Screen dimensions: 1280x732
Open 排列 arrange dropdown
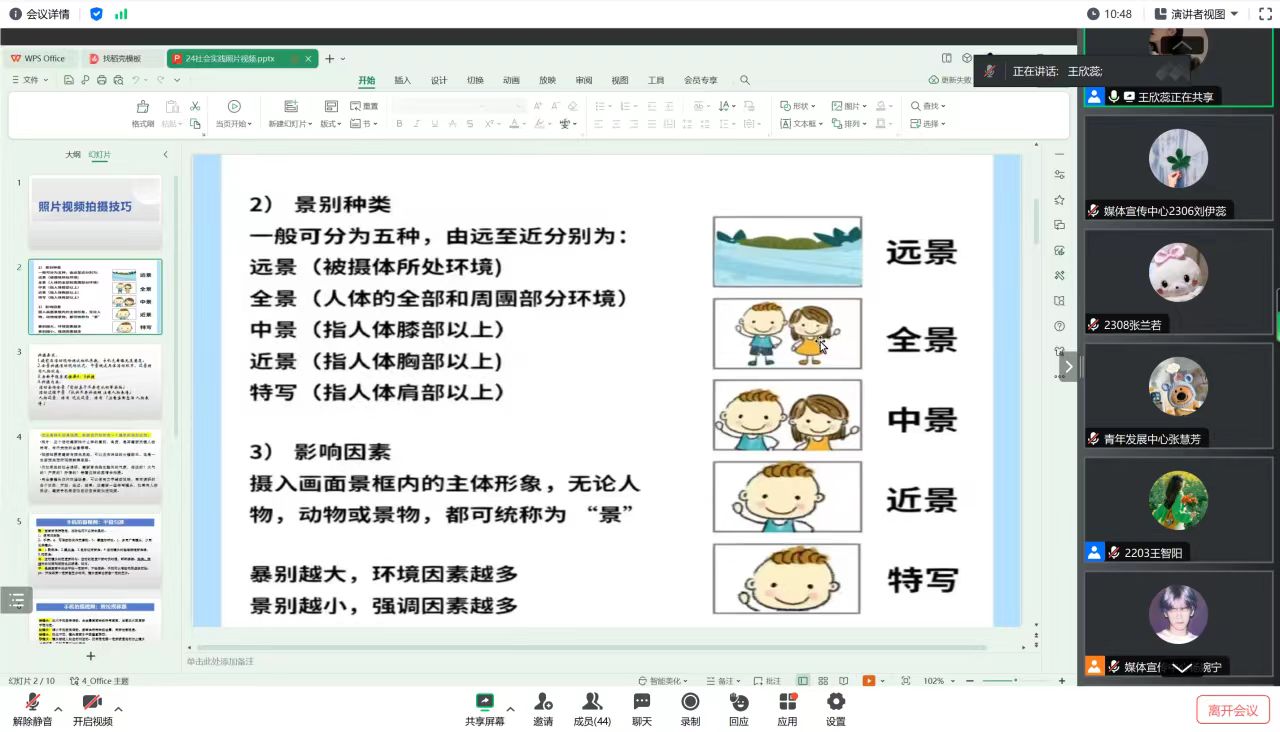click(849, 124)
